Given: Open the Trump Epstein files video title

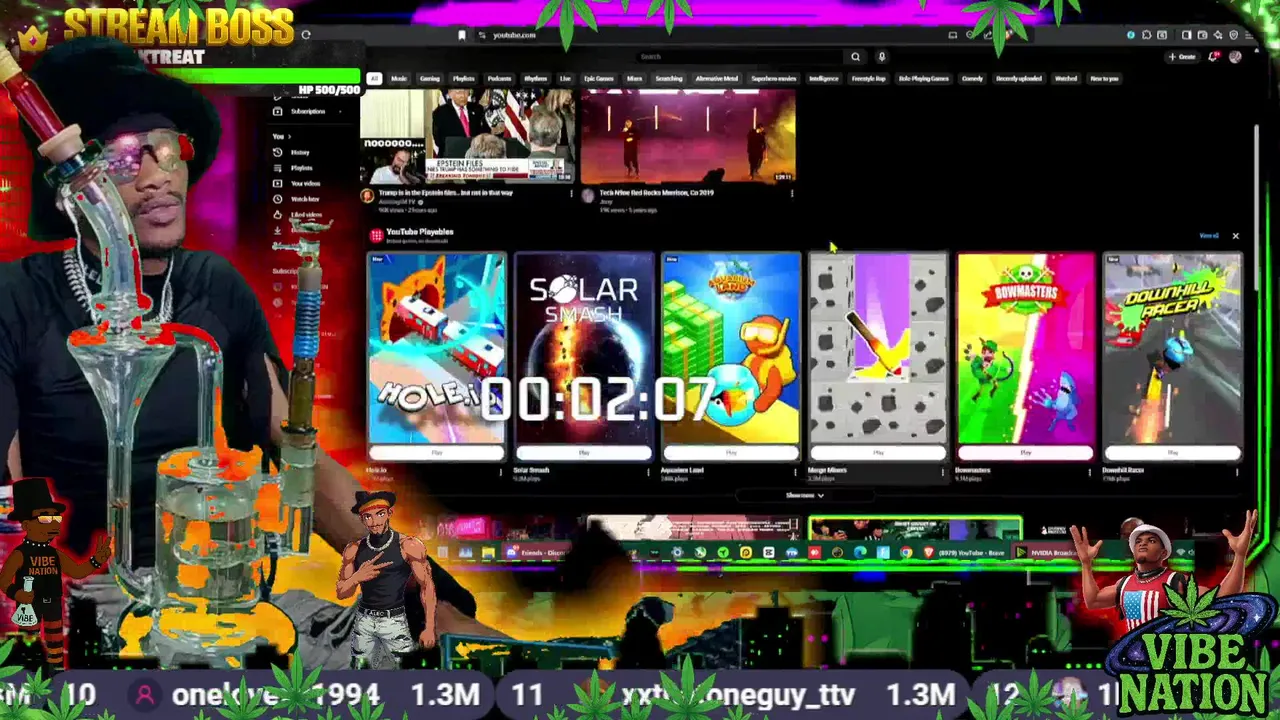Looking at the screenshot, I should point(445,193).
